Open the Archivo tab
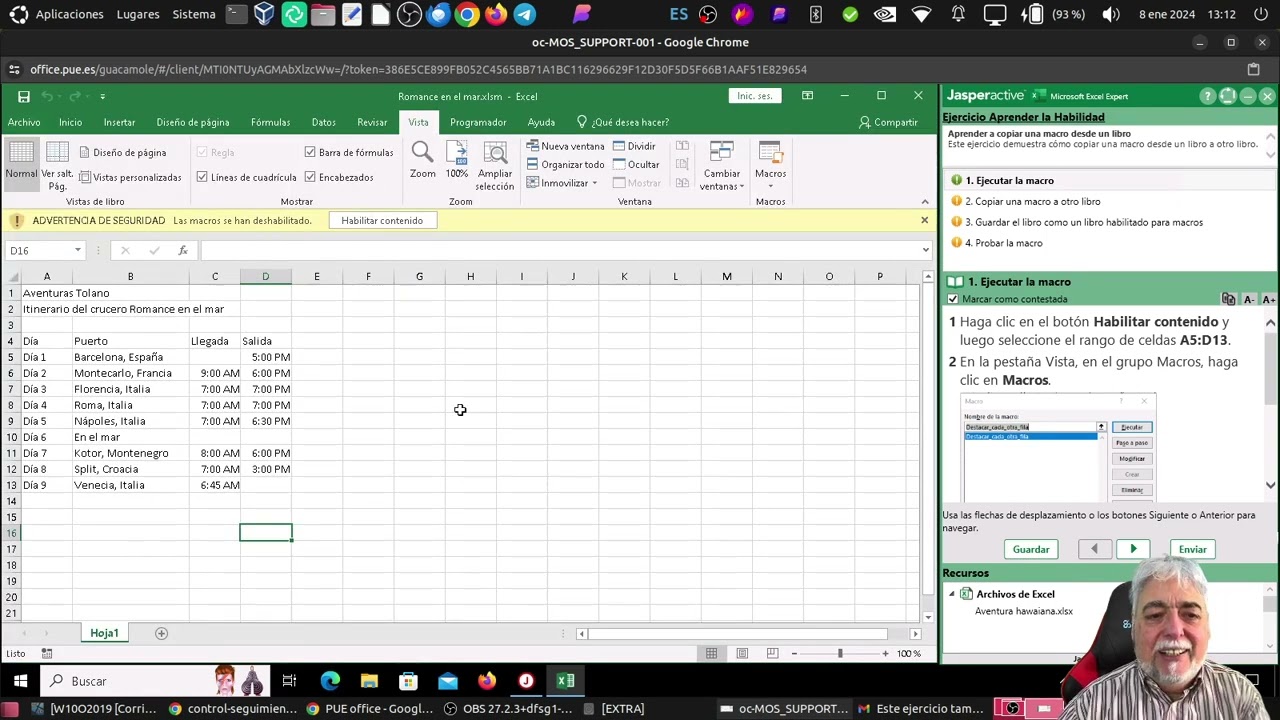1280x720 pixels. tap(24, 122)
